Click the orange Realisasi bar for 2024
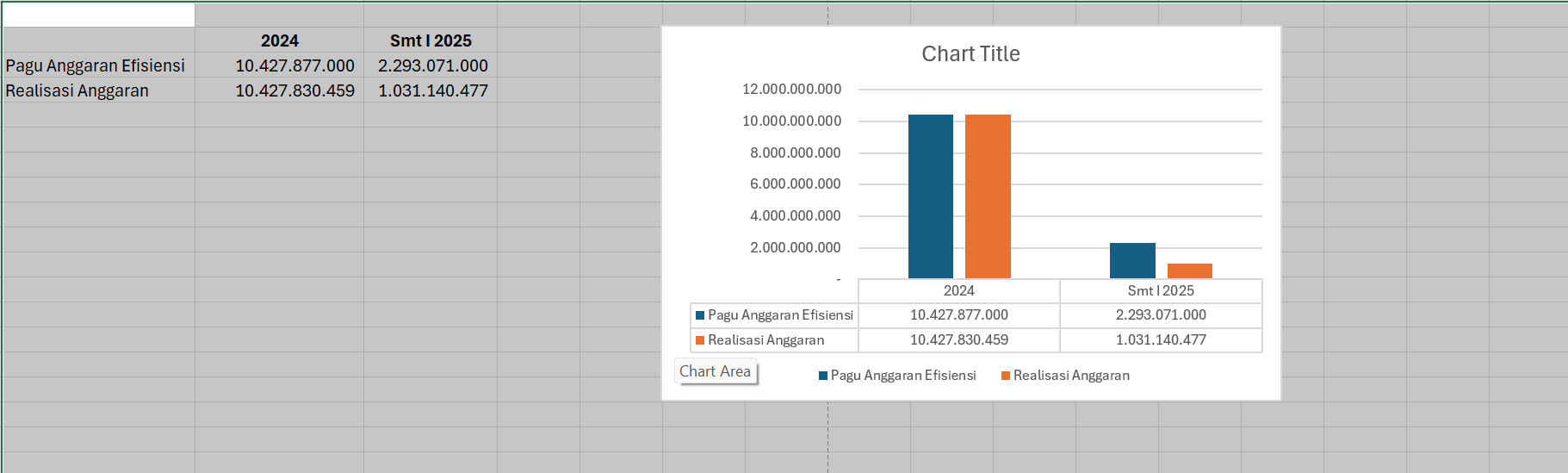The height and width of the screenshot is (473, 1568). pyautogui.click(x=988, y=196)
